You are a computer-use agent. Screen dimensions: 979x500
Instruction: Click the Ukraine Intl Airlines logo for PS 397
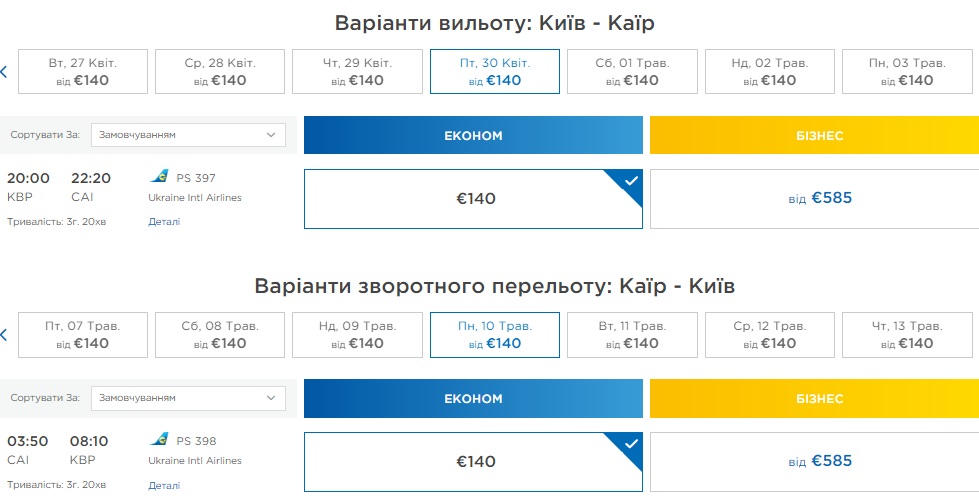(159, 177)
